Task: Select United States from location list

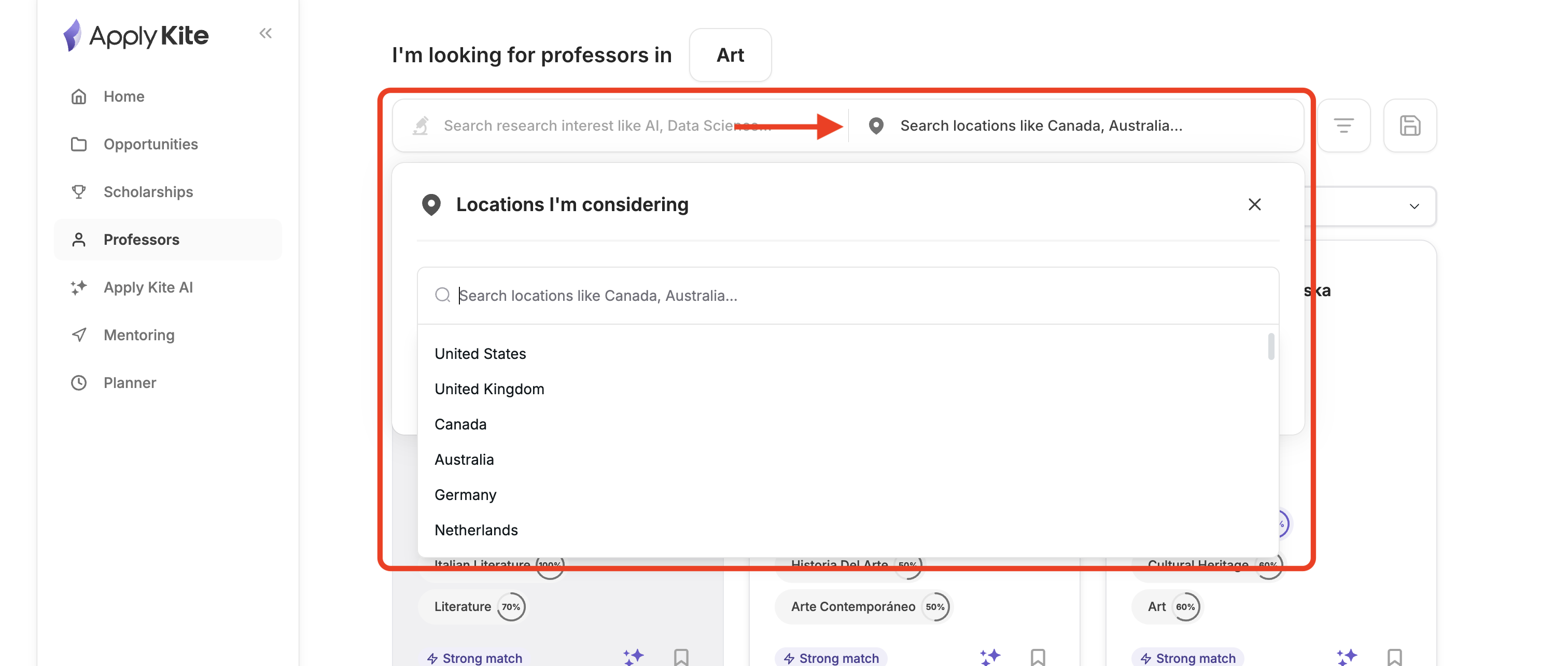Action: [480, 354]
